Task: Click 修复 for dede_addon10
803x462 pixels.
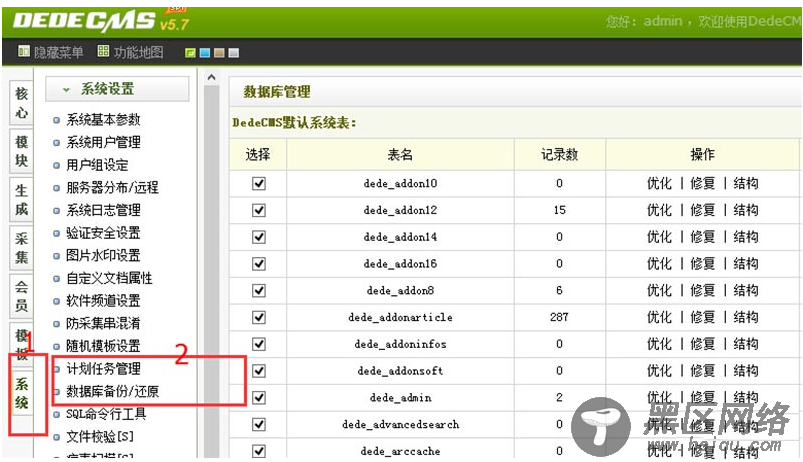Action: click(x=703, y=183)
